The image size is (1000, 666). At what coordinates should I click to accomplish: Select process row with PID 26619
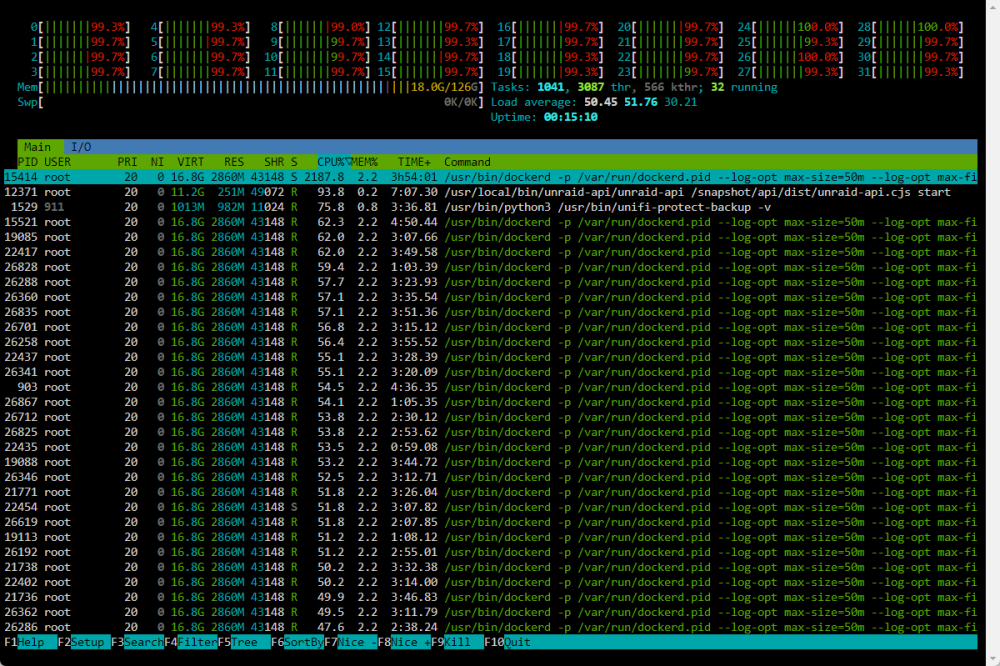[490, 522]
